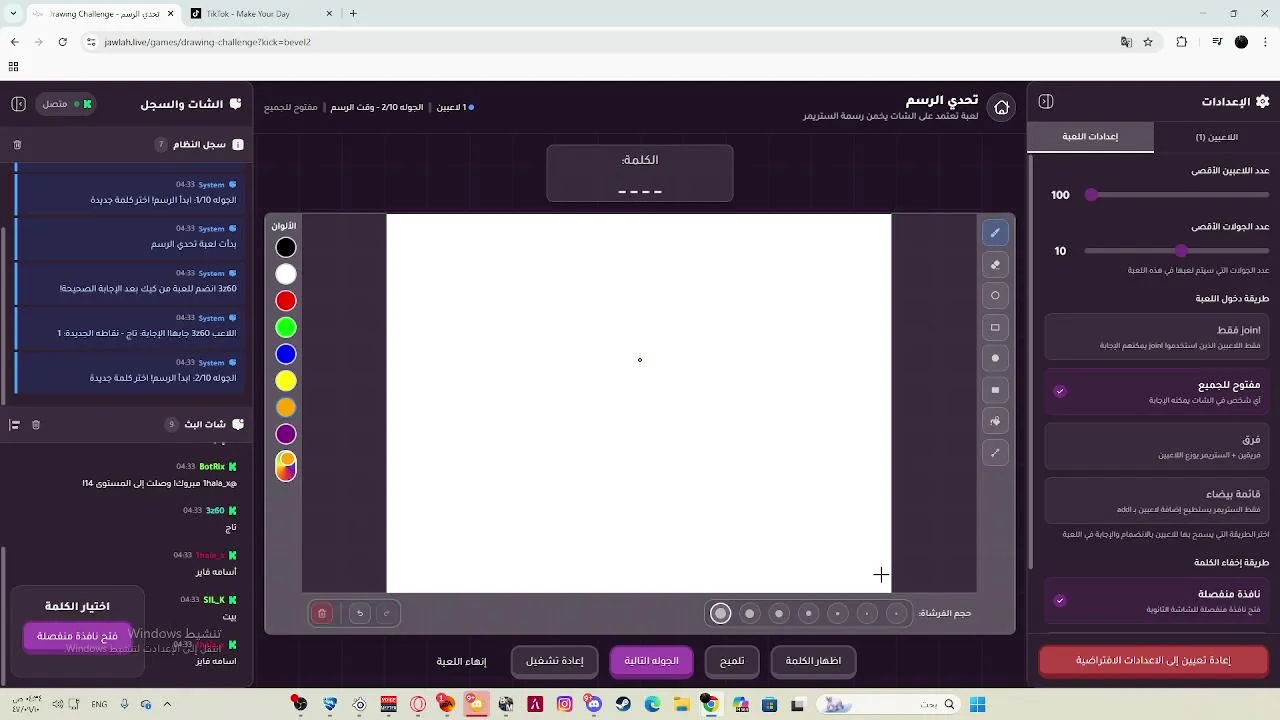Viewport: 1280px width, 720px height.
Task: Start الجوله التالية next round
Action: 651,661
